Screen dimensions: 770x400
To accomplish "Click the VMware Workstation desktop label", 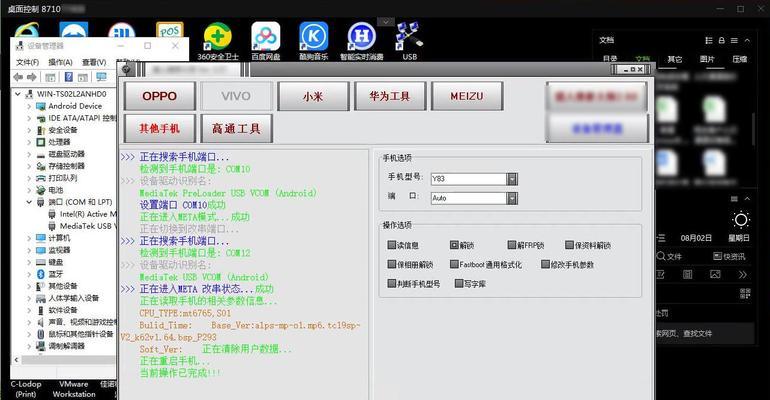I will 74,389.
